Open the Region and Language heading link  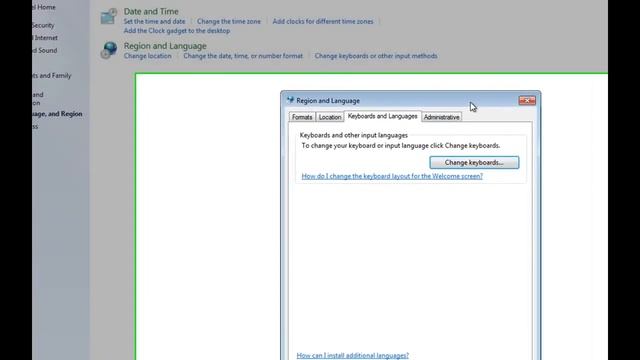tap(165, 46)
